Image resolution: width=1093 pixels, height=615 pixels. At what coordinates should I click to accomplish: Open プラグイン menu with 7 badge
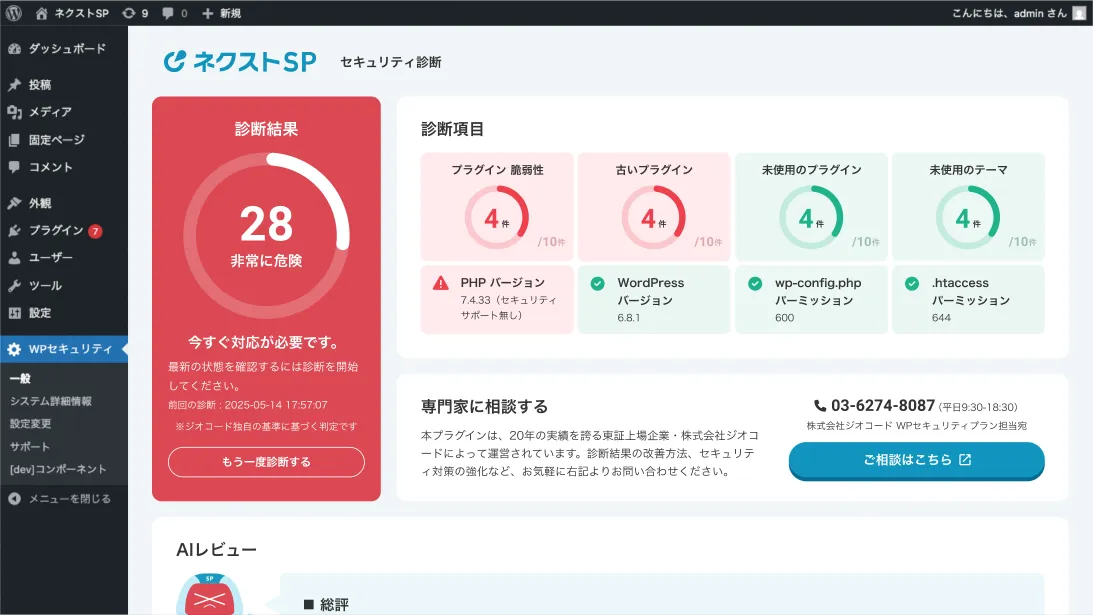point(64,231)
